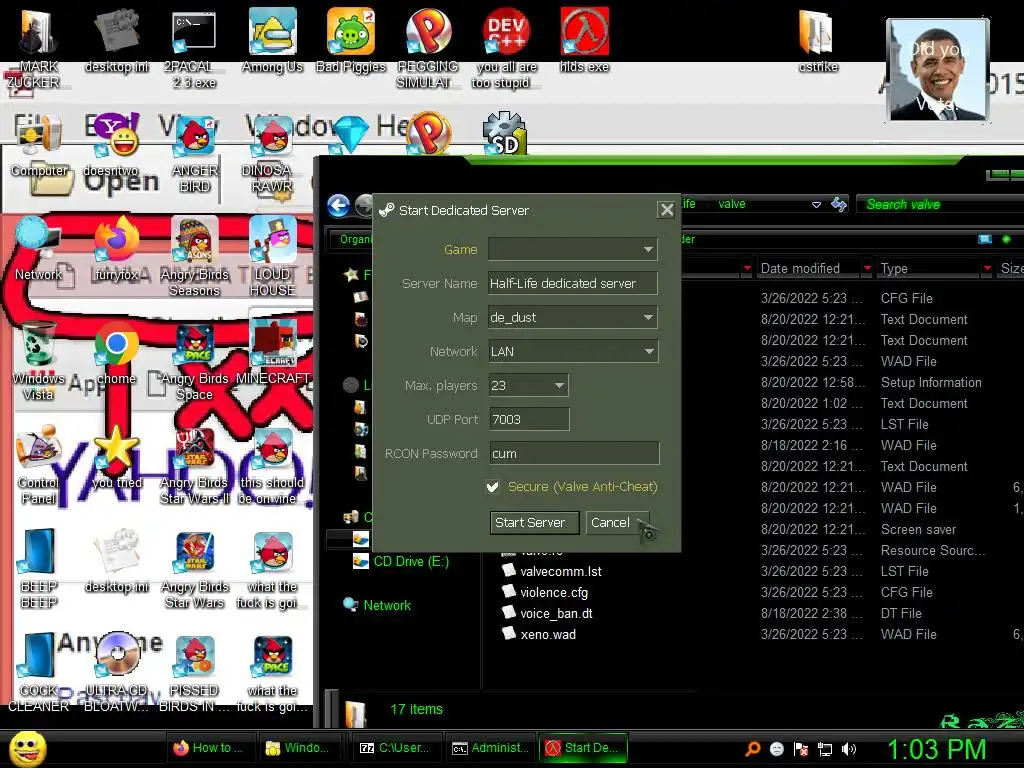Expand the Explorer address bar history arrow
This screenshot has width=1024, height=768.
tap(816, 204)
